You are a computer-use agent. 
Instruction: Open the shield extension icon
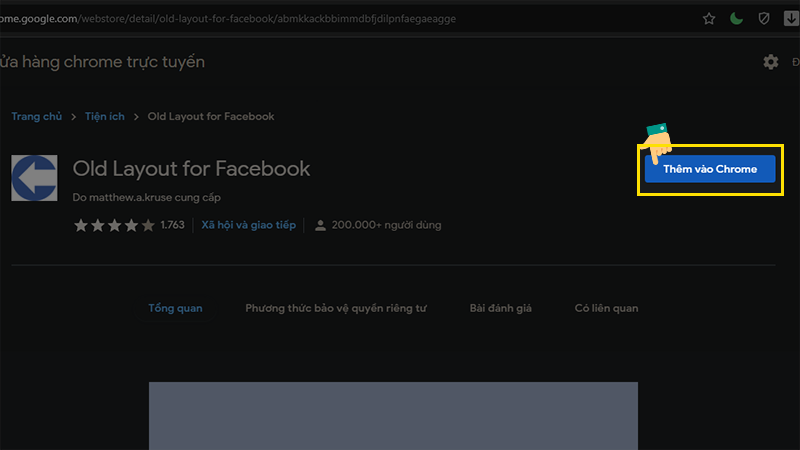764,19
